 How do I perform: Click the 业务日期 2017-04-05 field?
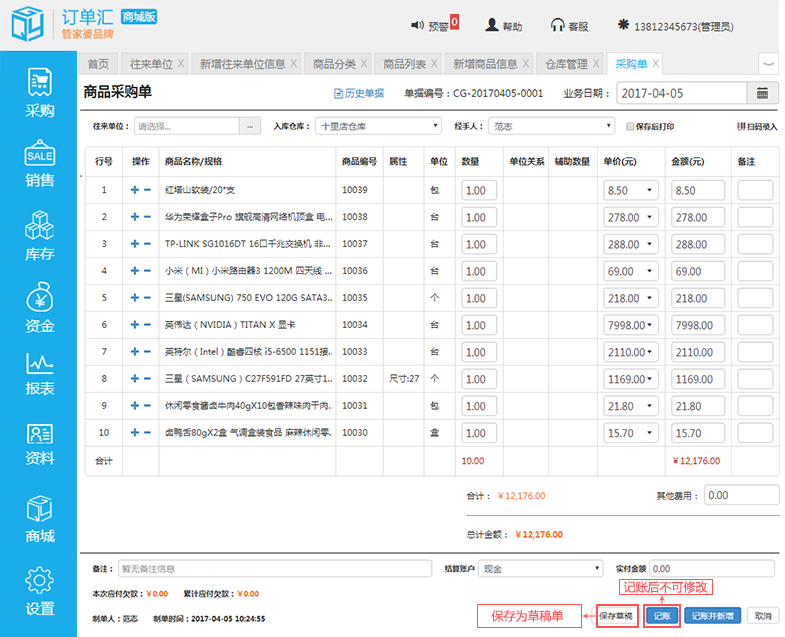coord(682,93)
